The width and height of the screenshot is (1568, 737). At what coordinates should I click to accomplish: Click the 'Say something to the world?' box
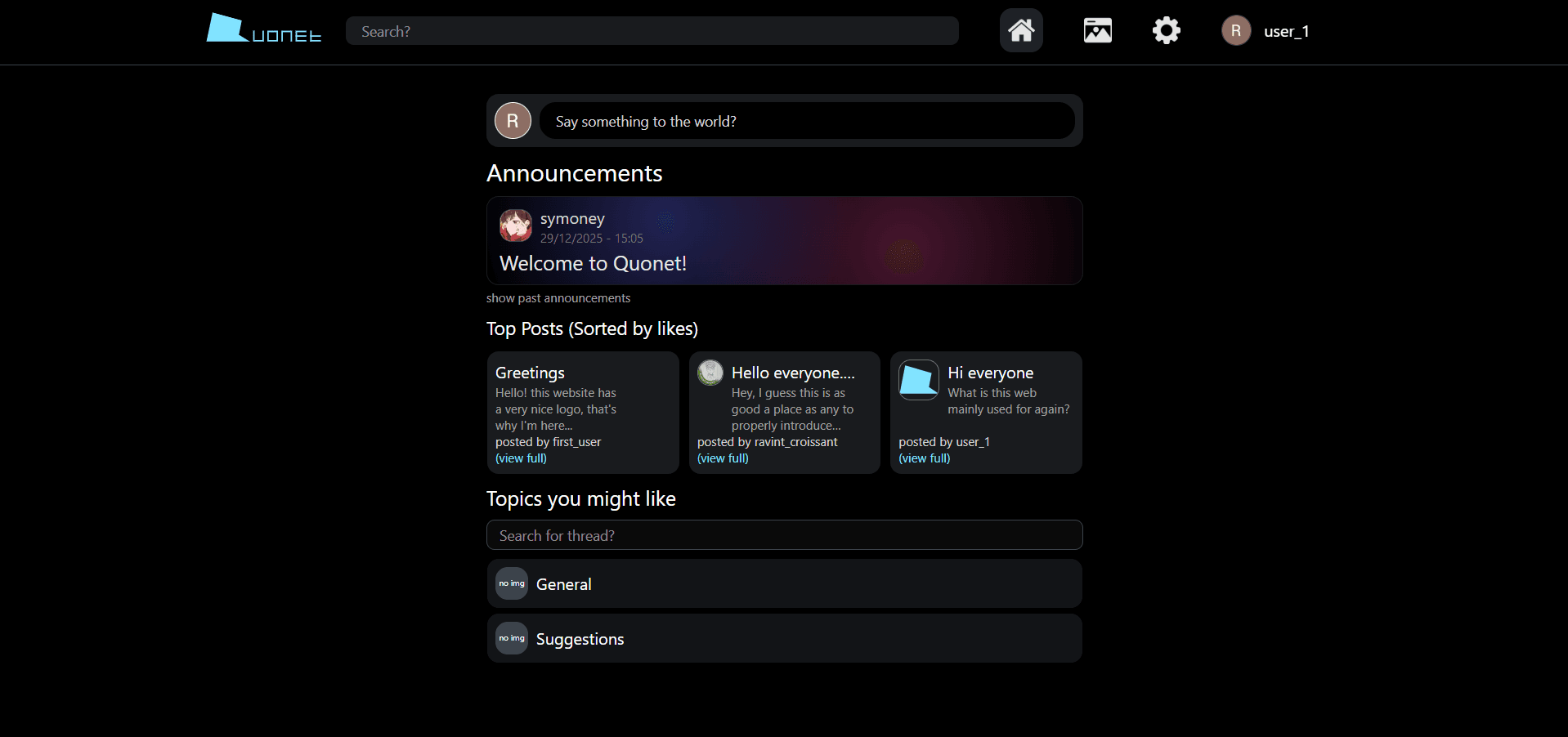click(806, 121)
